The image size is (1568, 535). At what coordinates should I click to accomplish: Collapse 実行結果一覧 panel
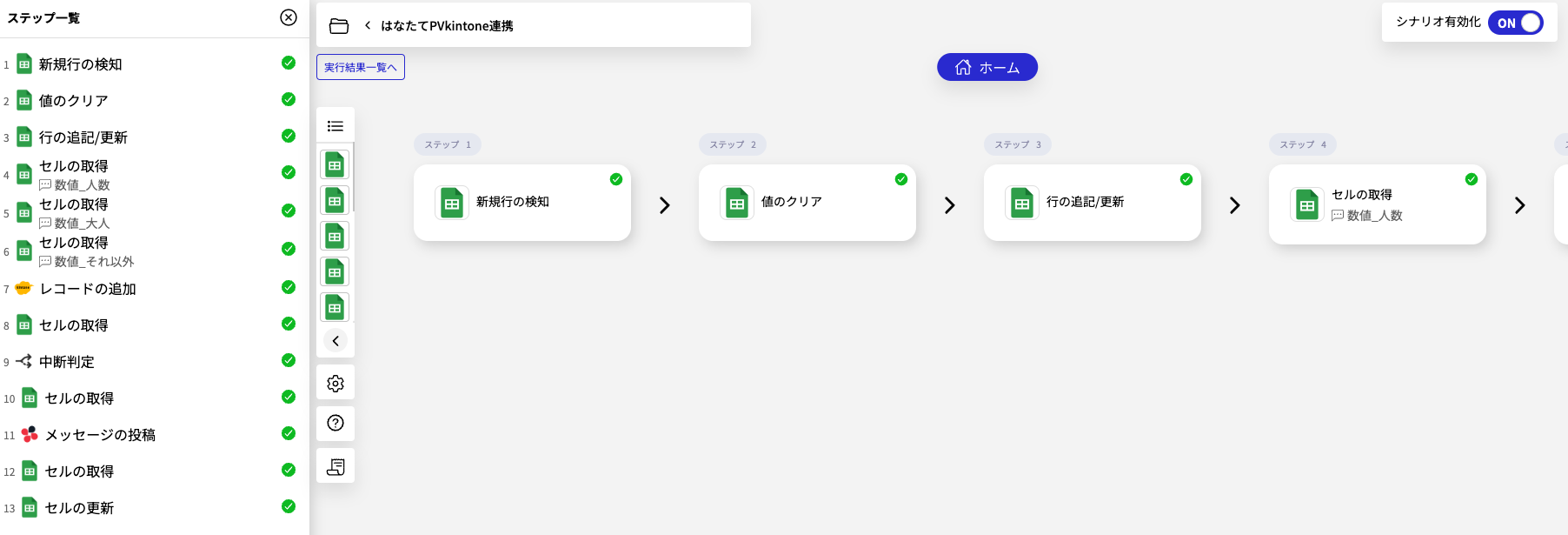[x=360, y=67]
